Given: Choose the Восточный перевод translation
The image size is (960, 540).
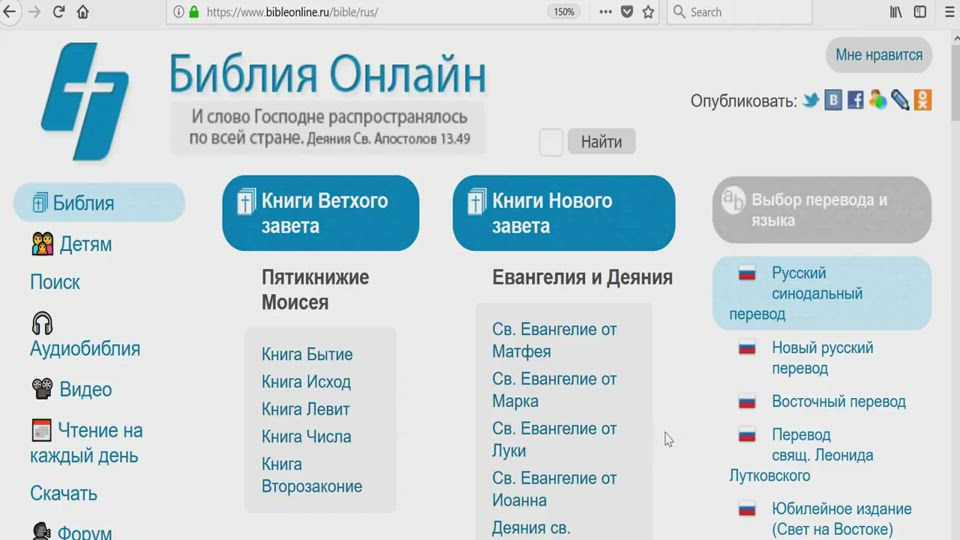Looking at the screenshot, I should (838, 402).
